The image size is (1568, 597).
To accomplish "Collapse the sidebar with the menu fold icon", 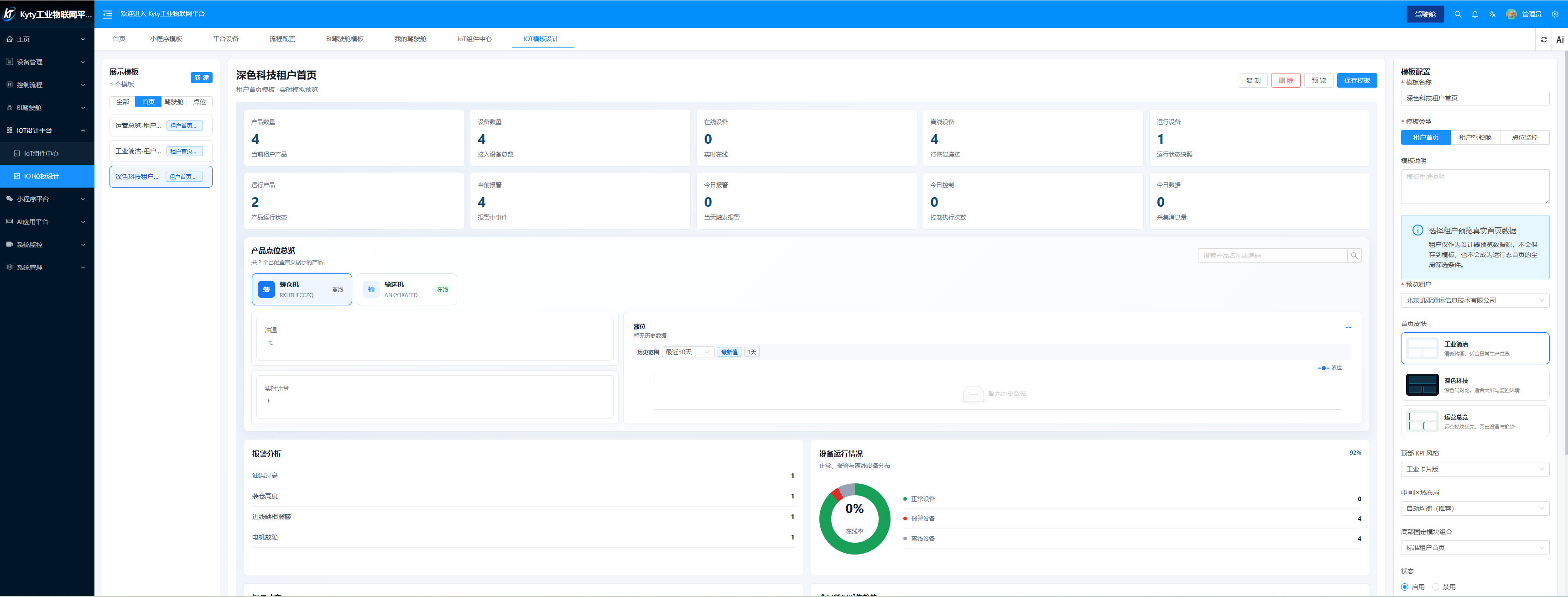I will 108,14.
